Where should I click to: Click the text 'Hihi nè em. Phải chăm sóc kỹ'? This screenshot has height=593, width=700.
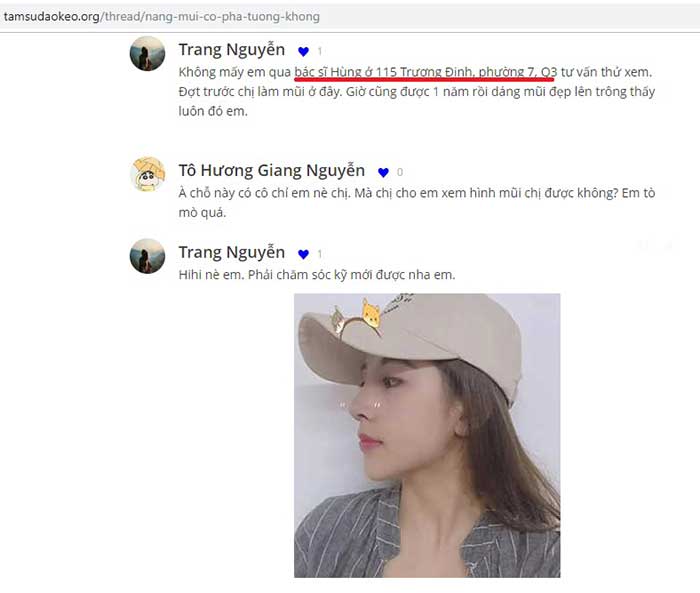[x=262, y=275]
